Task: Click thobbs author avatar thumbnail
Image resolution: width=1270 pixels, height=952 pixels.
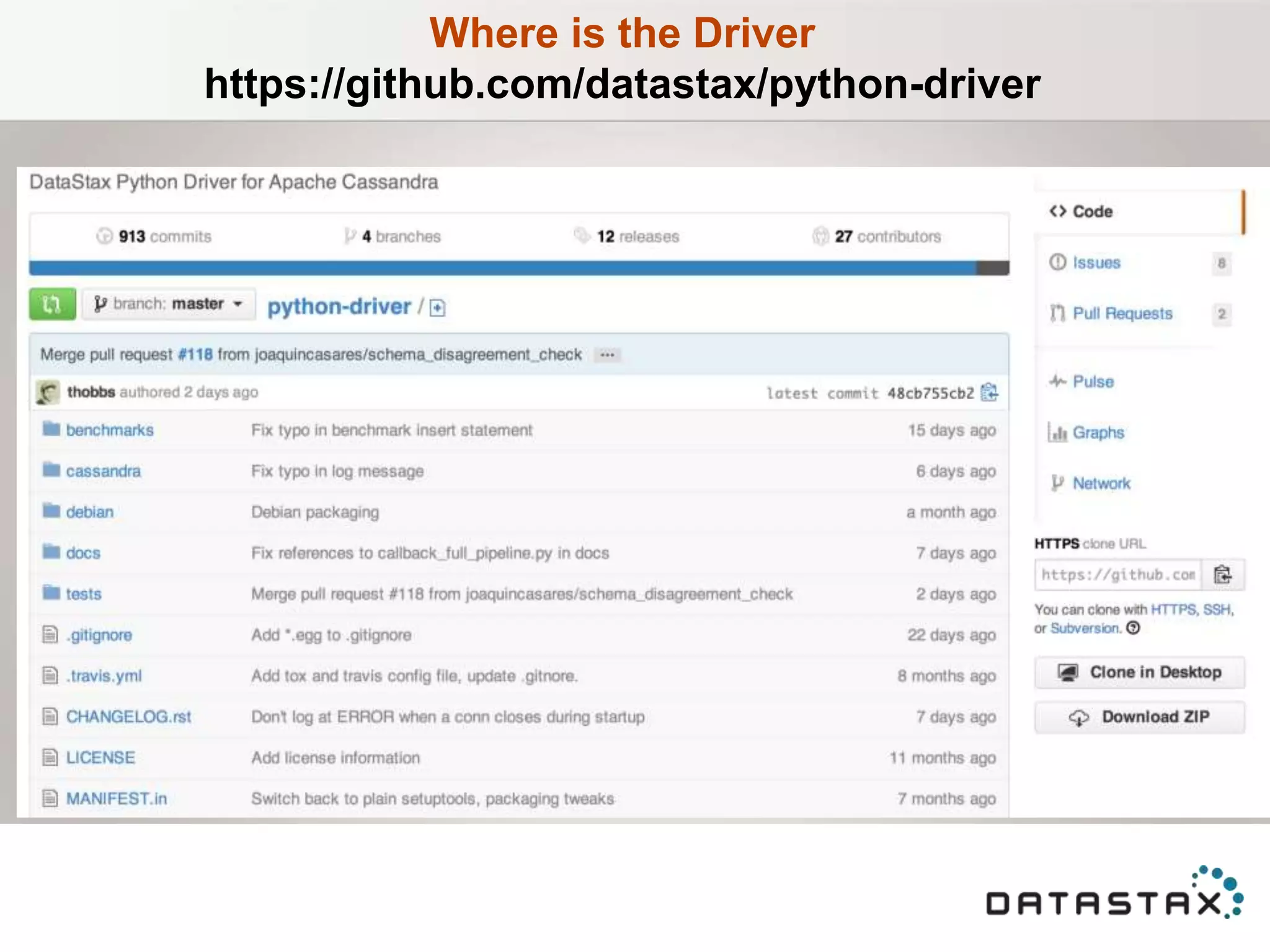Action: coord(48,392)
